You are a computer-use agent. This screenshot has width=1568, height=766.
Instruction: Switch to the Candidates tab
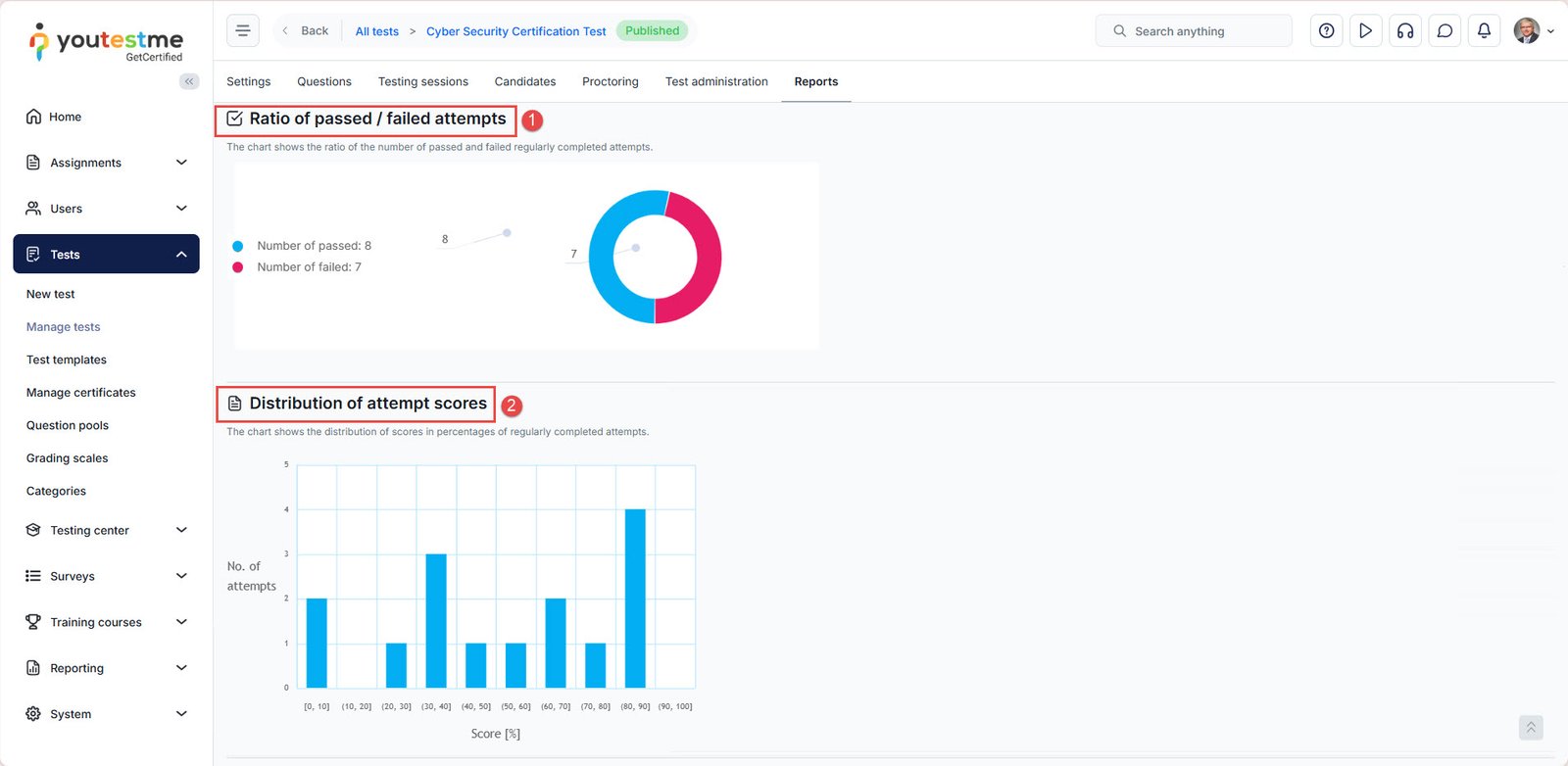click(x=524, y=81)
